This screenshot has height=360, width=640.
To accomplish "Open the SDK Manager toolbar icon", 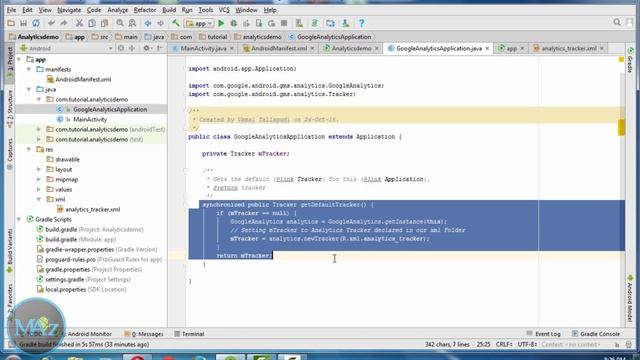I will point(346,23).
